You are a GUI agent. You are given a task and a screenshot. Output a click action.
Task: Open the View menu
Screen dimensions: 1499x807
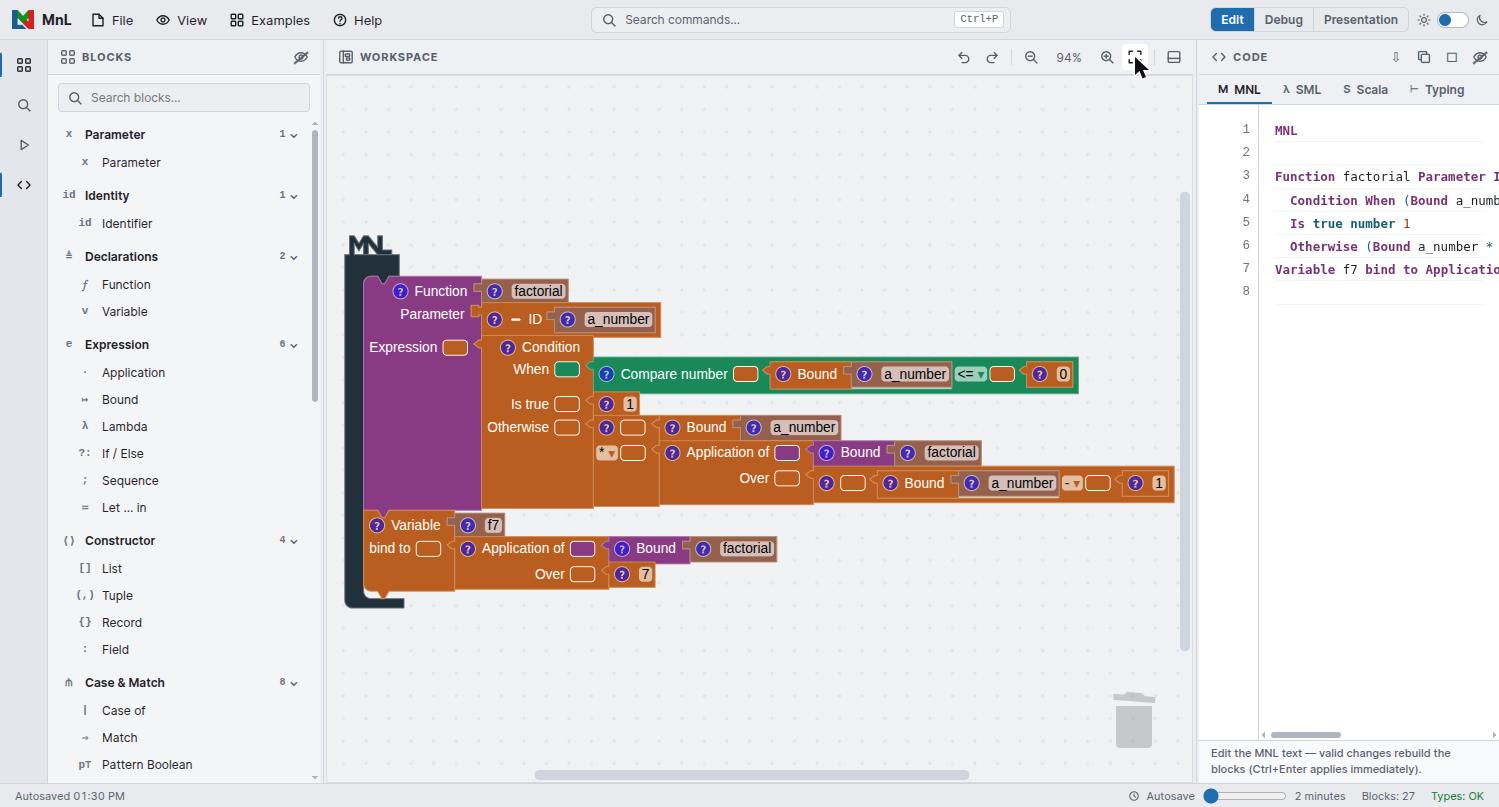(x=181, y=20)
